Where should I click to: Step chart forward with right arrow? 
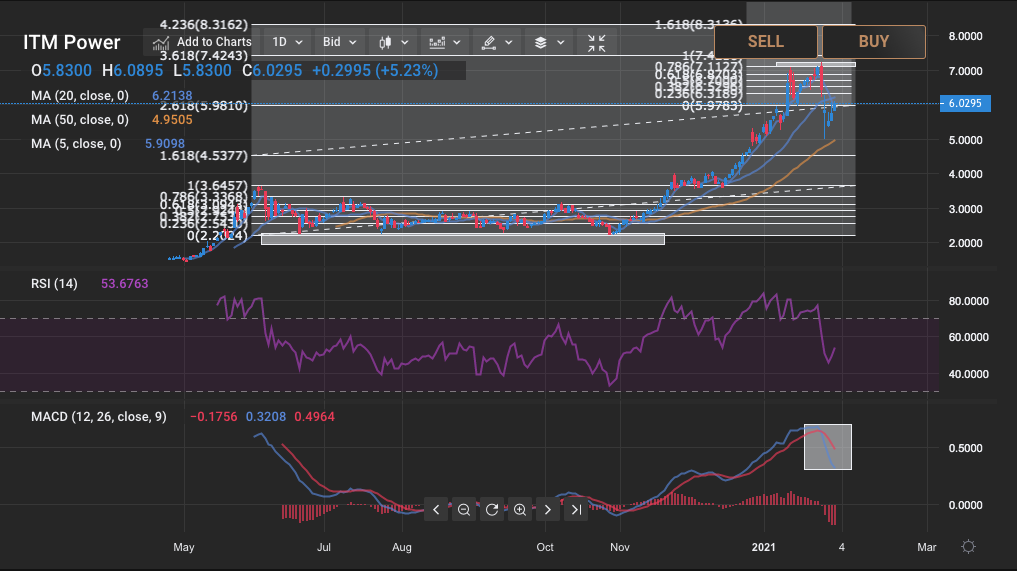pyautogui.click(x=547, y=510)
